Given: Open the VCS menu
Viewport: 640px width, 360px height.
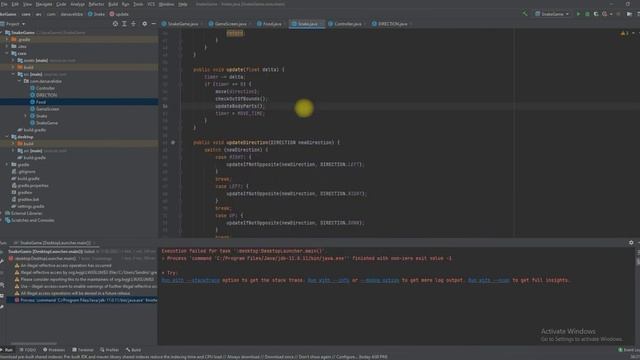Looking at the screenshot, I should (151, 4).
